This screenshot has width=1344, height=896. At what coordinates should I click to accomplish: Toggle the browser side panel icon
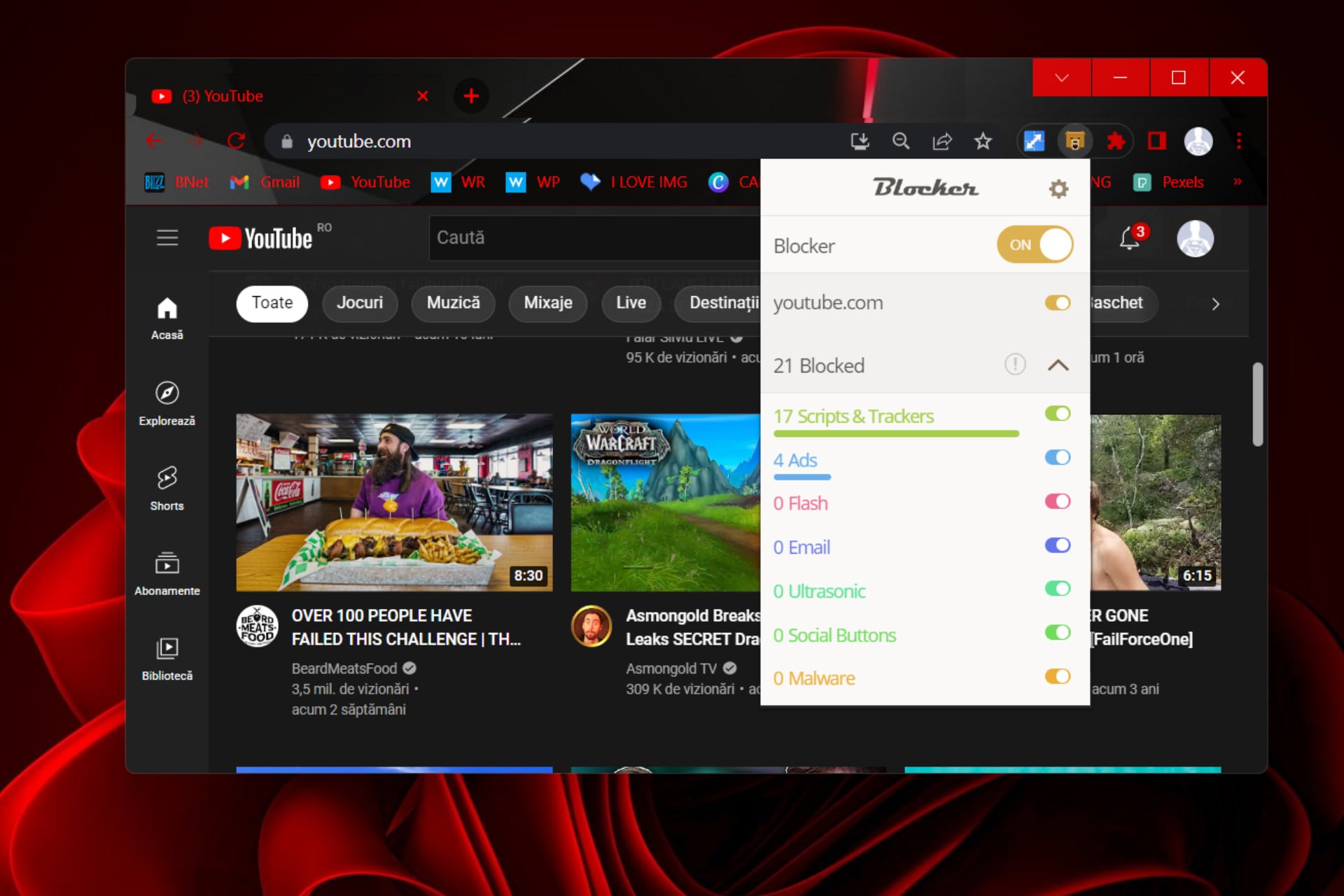[x=1156, y=141]
